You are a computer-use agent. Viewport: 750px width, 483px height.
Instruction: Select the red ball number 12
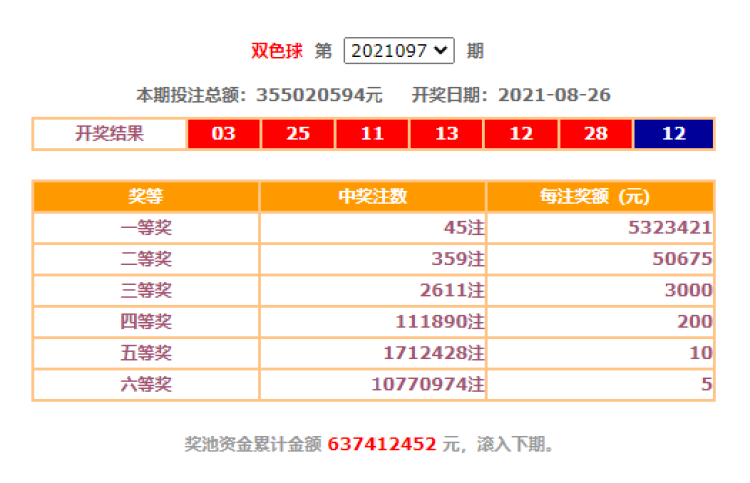click(521, 133)
